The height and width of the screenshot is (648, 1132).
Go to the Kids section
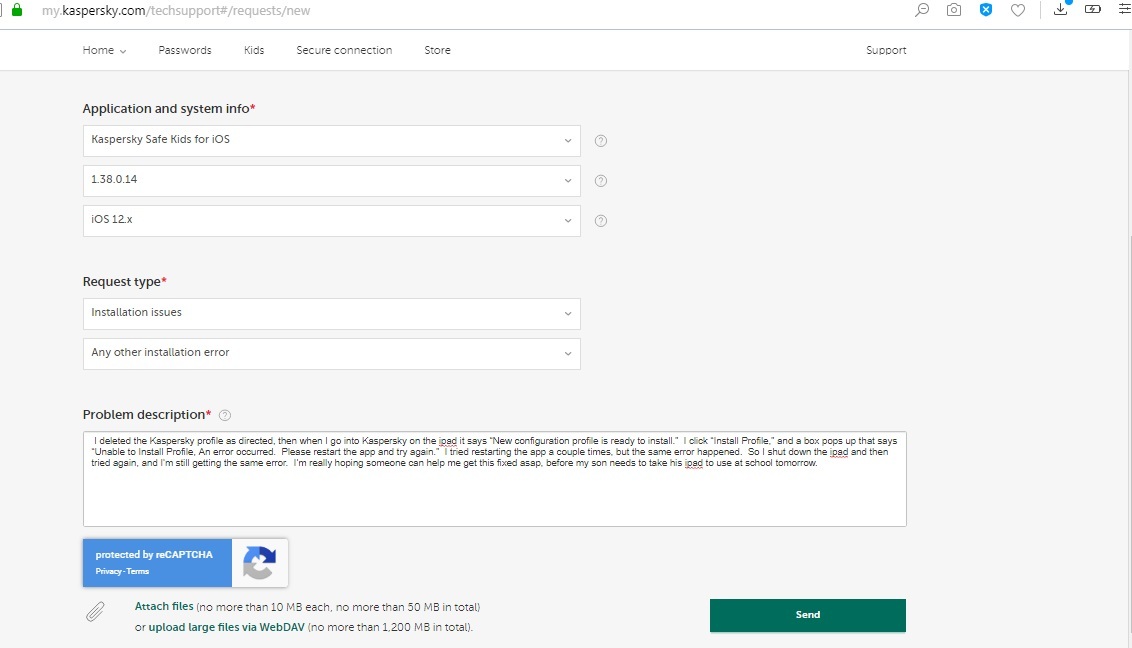tap(254, 50)
